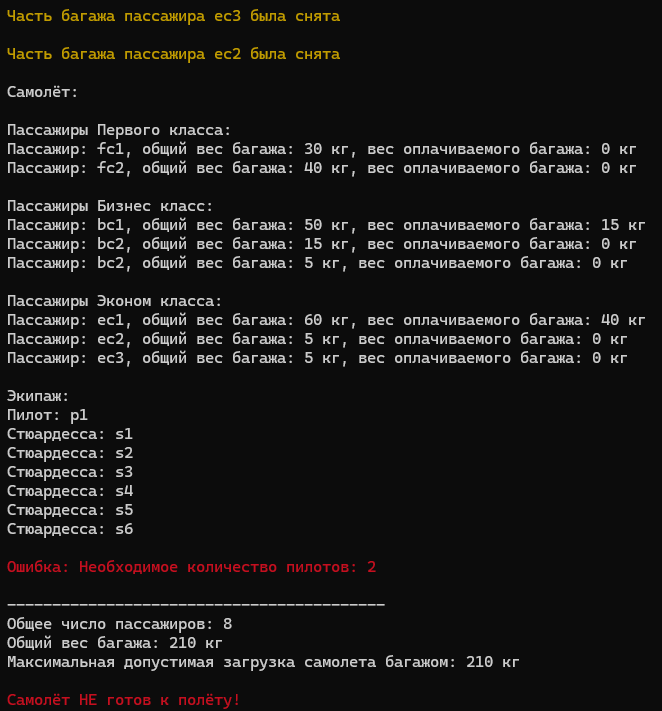Click the "Самолёт:" heading line

[x=43, y=92]
